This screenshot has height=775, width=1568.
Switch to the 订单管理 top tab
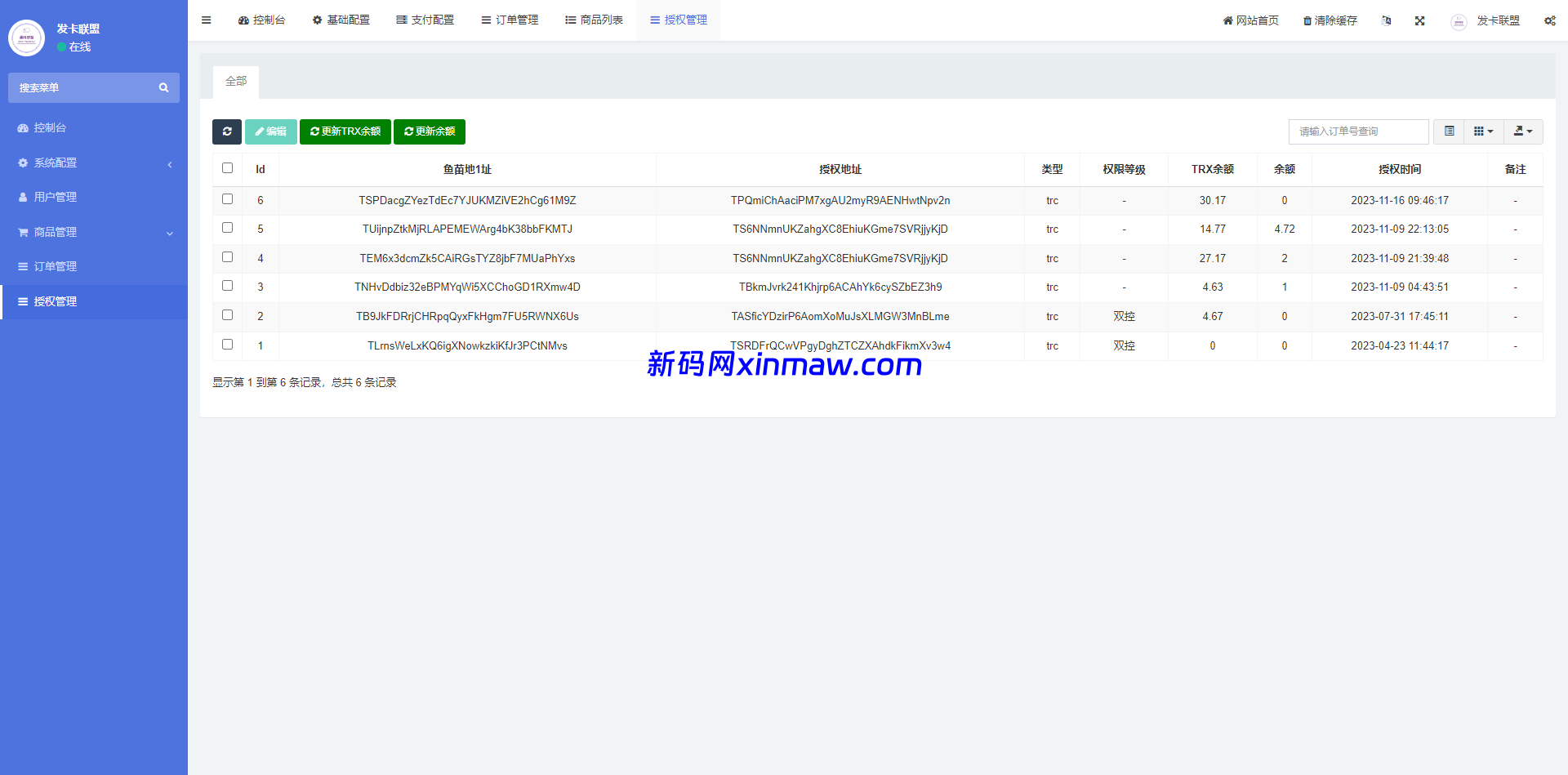pyautogui.click(x=510, y=20)
